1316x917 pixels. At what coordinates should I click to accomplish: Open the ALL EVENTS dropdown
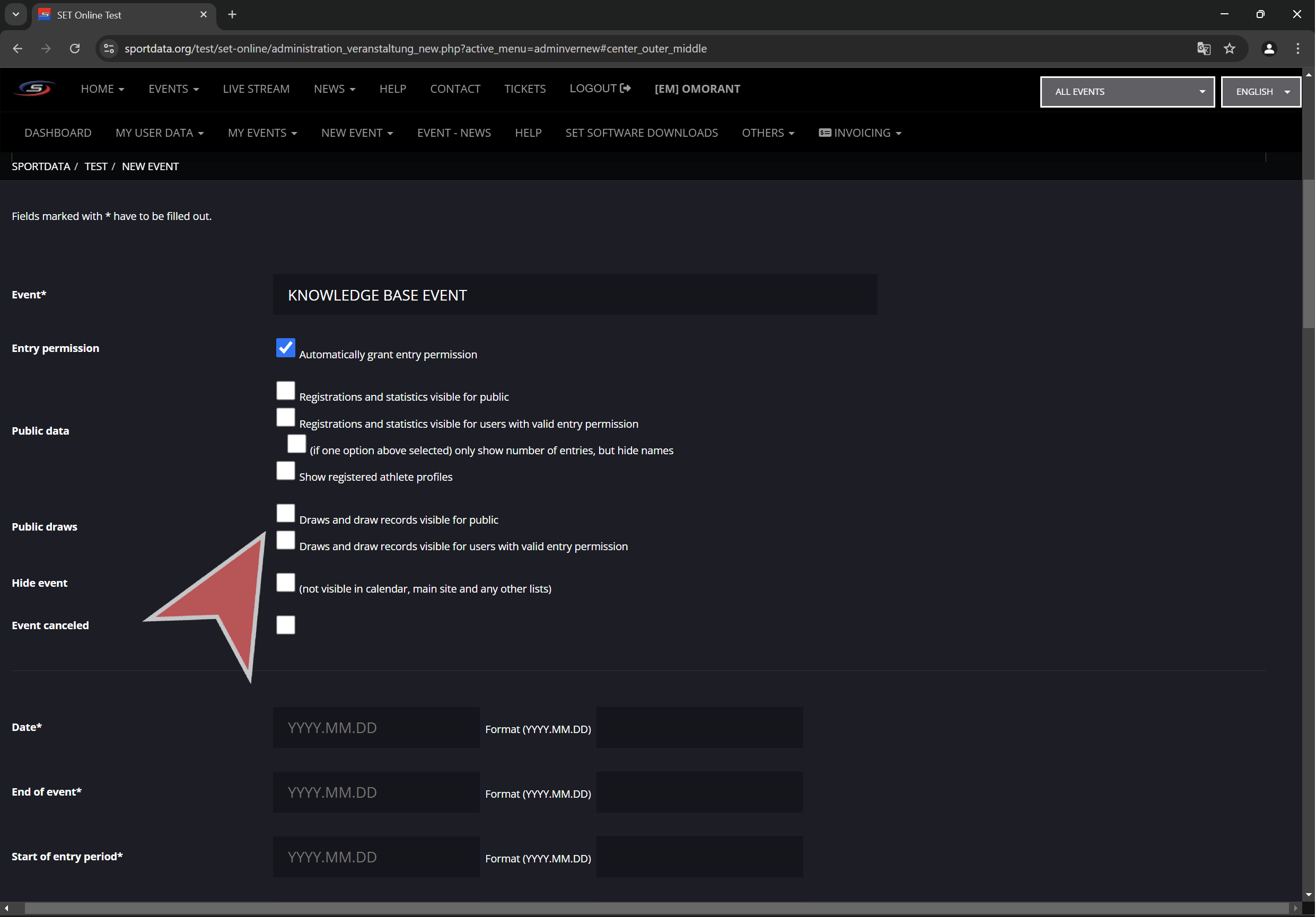1127,92
